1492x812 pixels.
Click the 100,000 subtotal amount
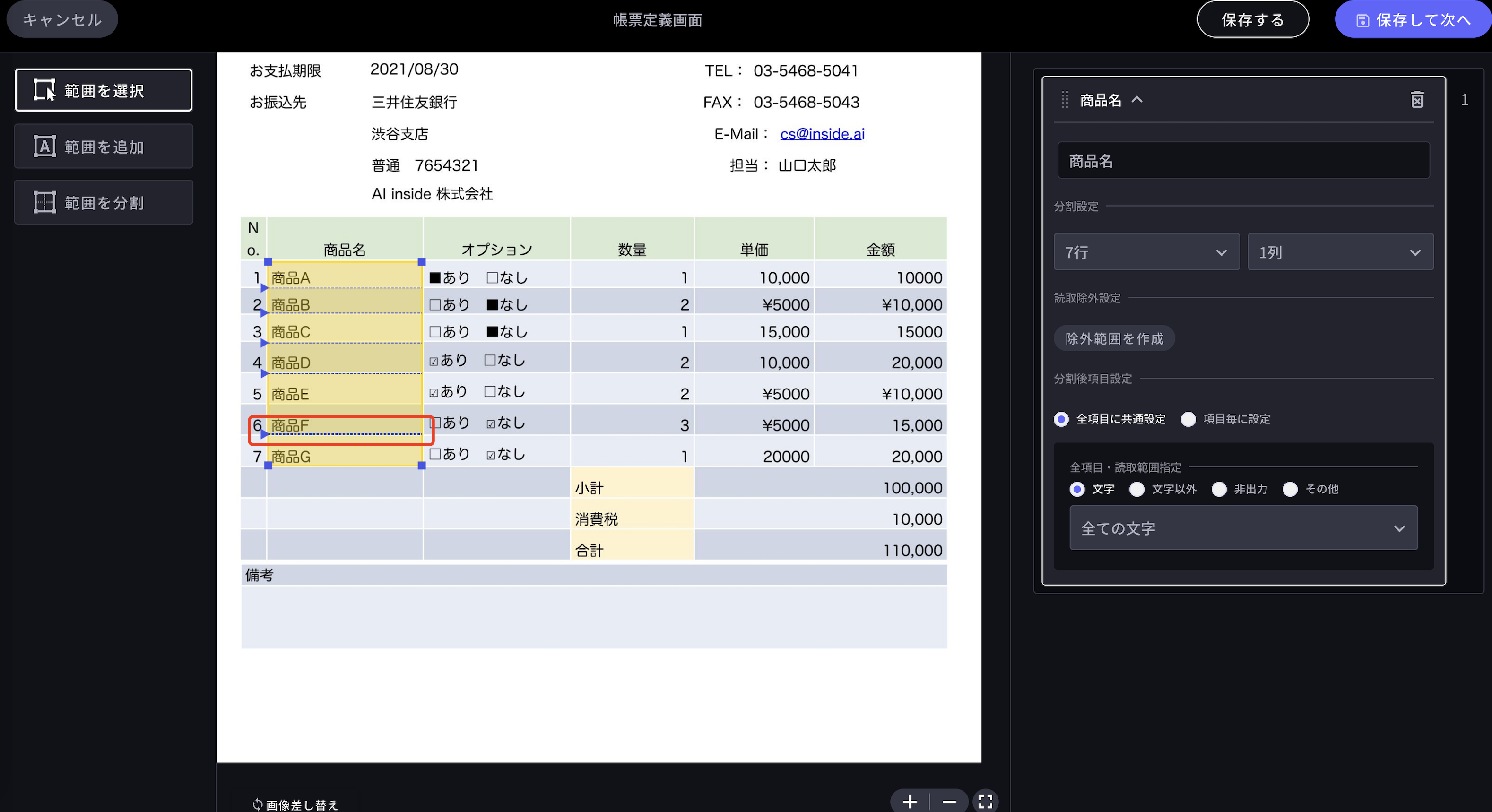[x=912, y=488]
